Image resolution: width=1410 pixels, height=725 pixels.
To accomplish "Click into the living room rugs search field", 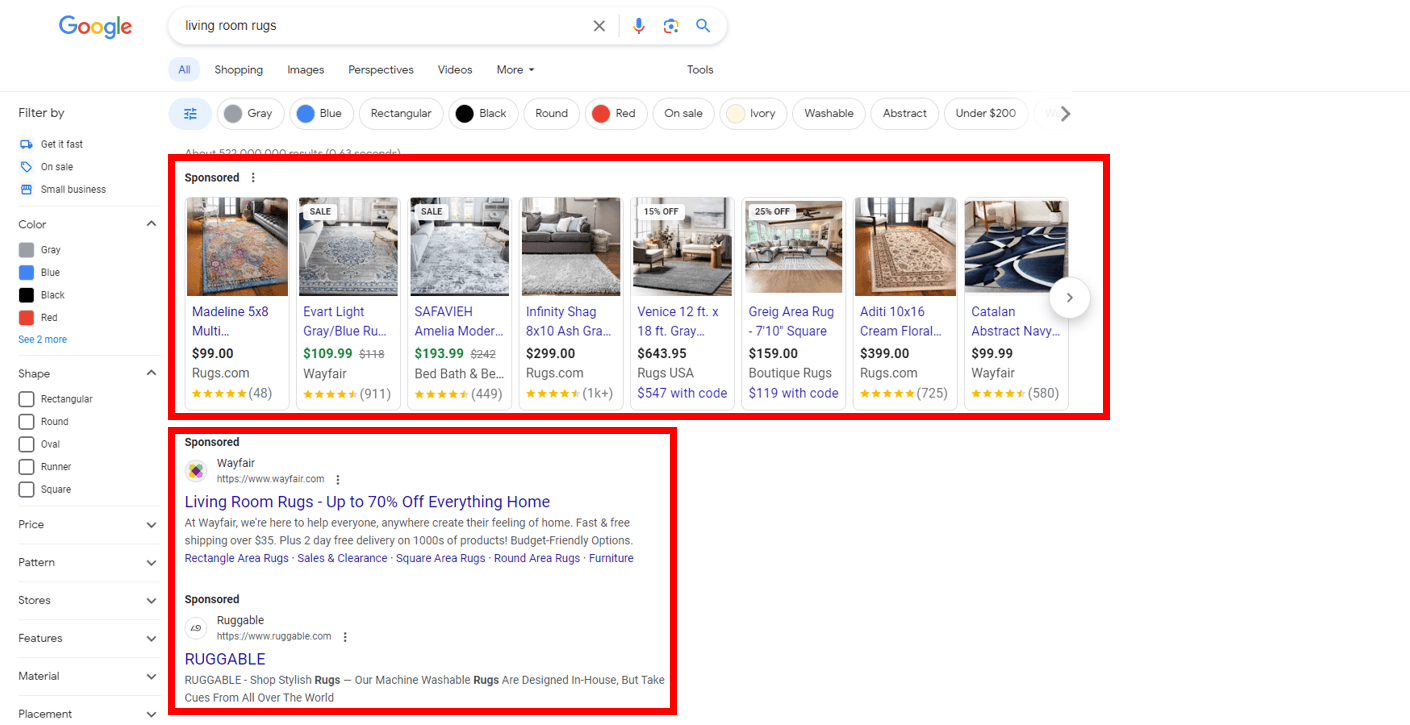I will click(x=380, y=26).
